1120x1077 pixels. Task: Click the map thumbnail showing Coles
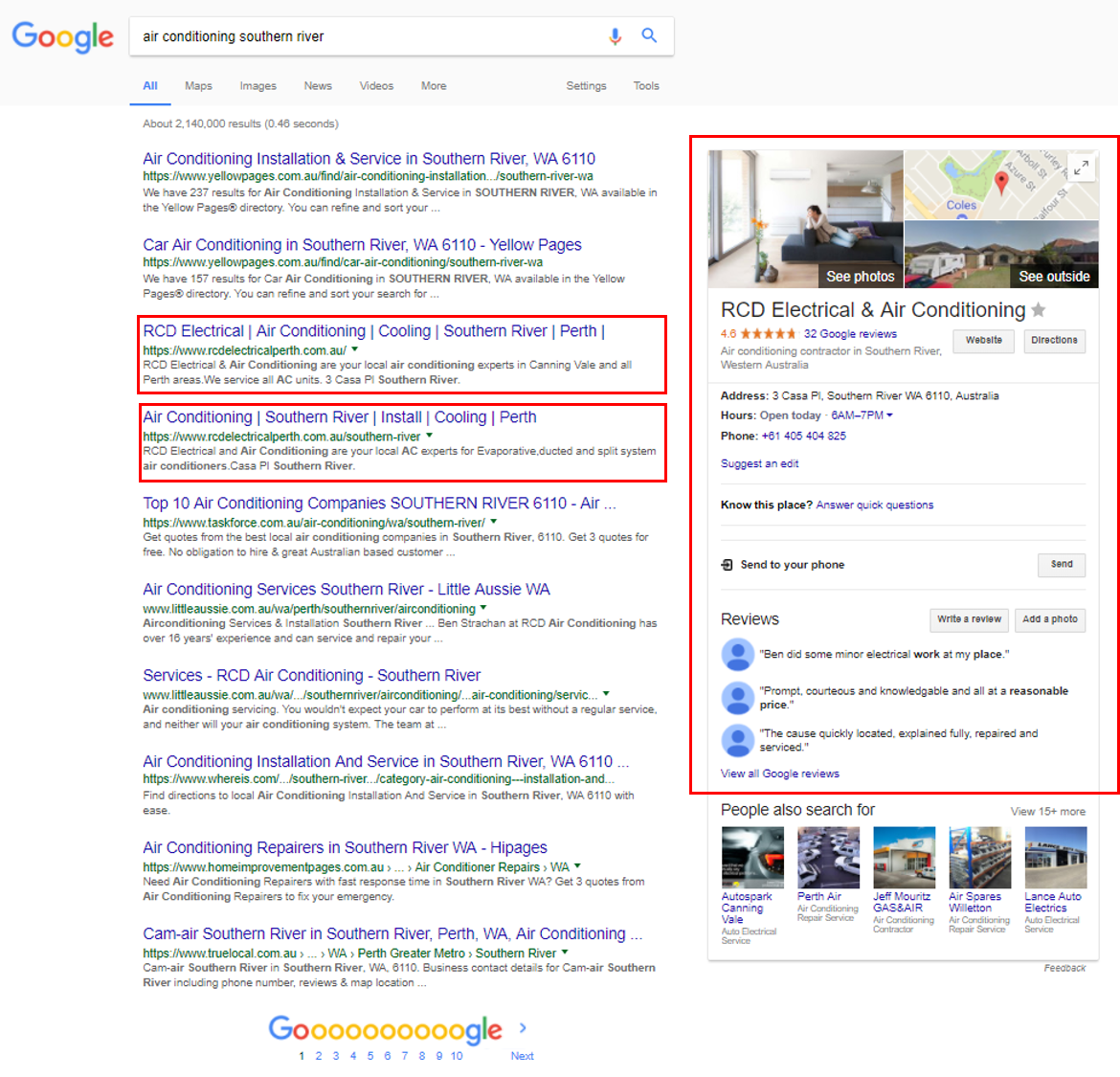(1001, 184)
